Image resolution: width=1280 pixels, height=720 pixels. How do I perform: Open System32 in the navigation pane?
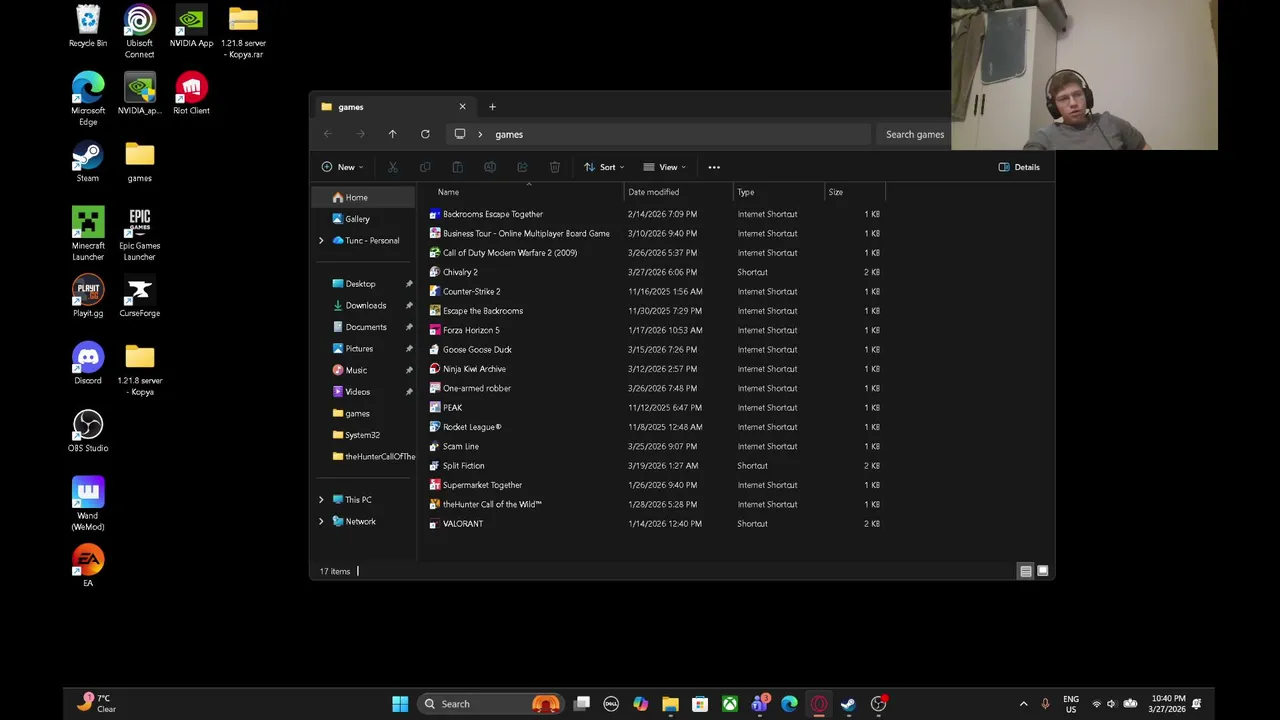[363, 435]
